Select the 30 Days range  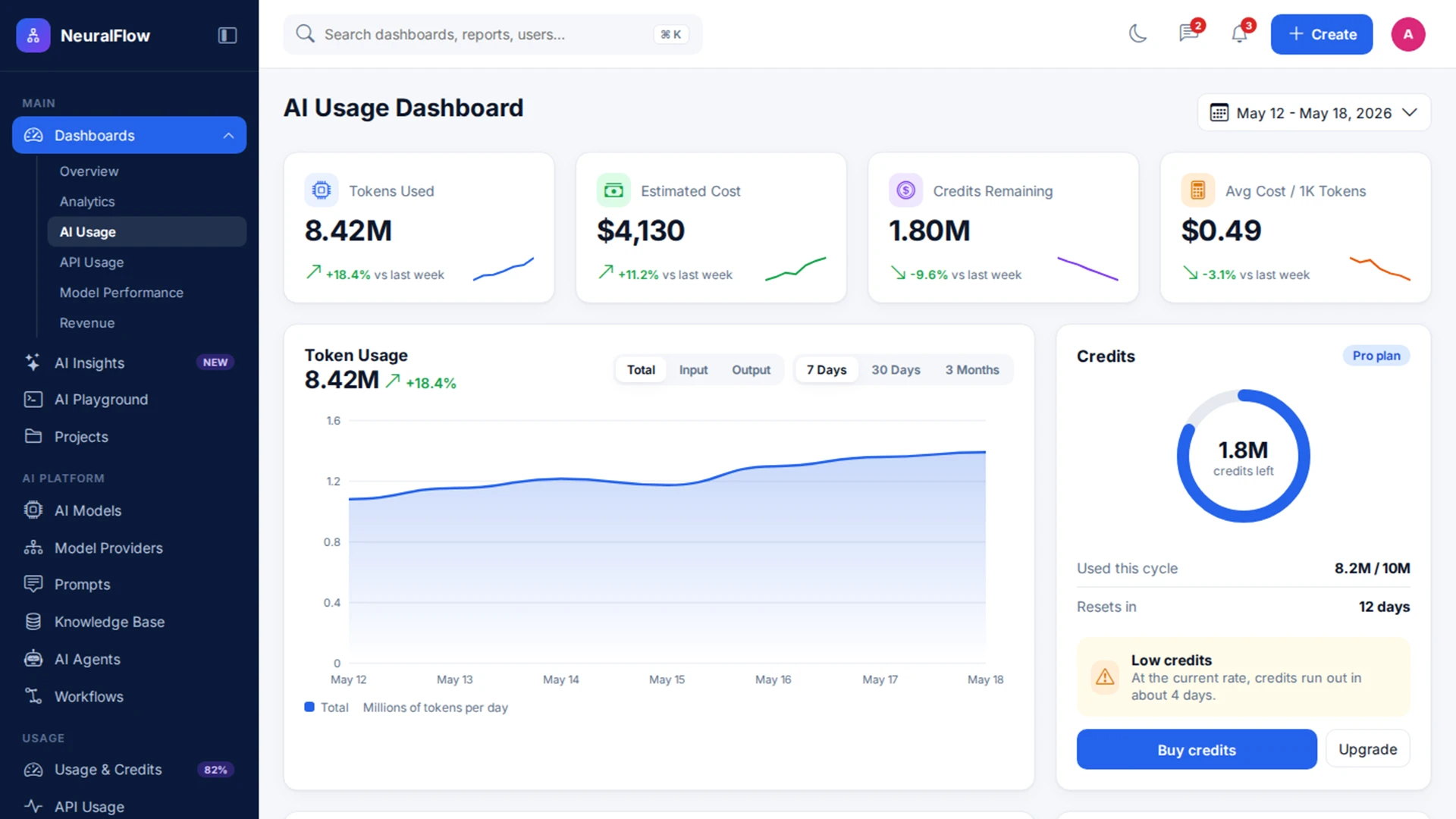point(896,370)
